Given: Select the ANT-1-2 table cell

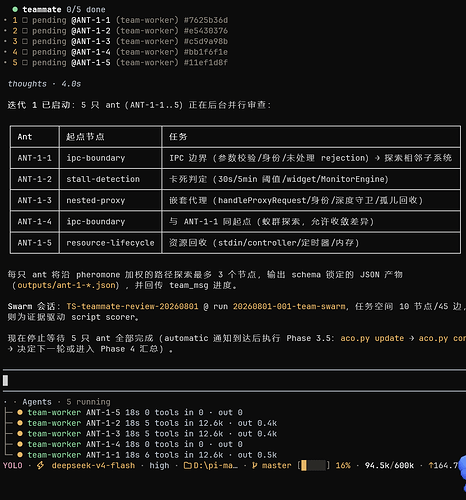Looking at the screenshot, I should point(35,179).
